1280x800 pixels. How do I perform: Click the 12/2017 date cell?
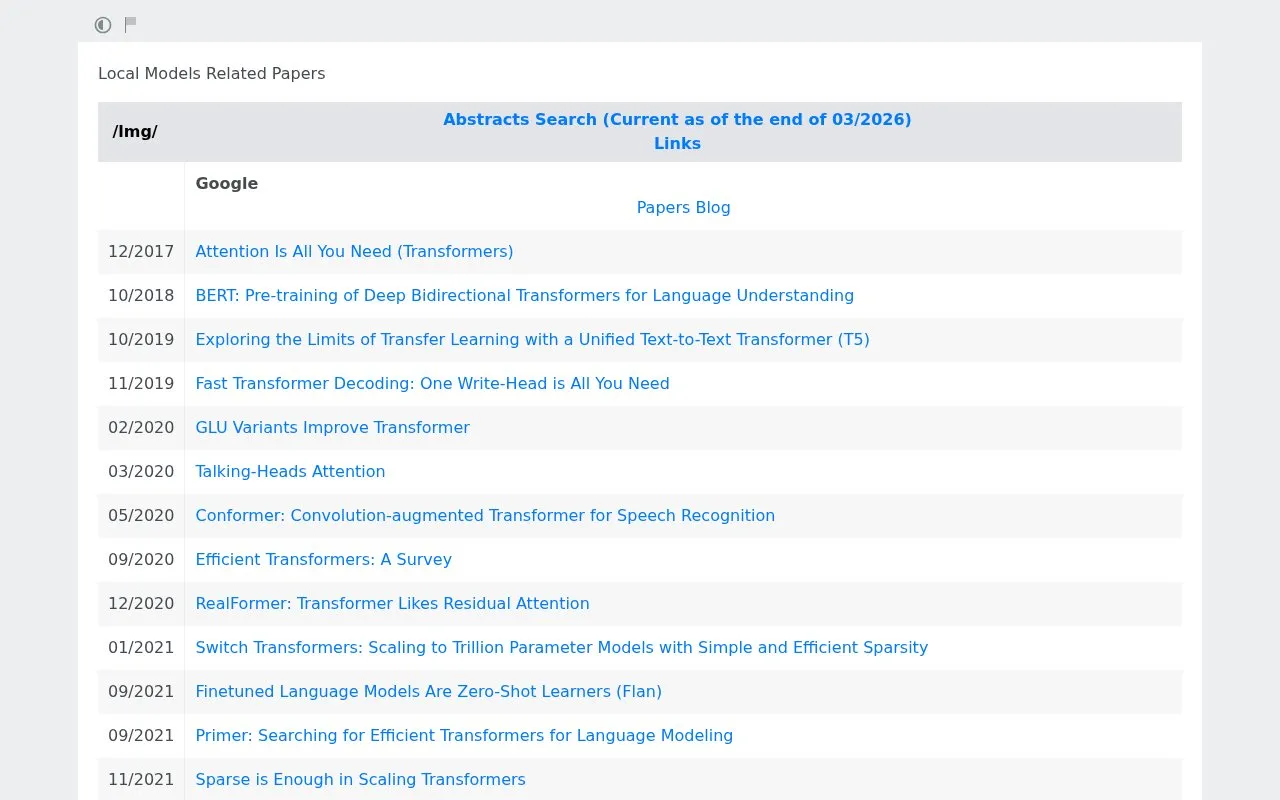(141, 251)
